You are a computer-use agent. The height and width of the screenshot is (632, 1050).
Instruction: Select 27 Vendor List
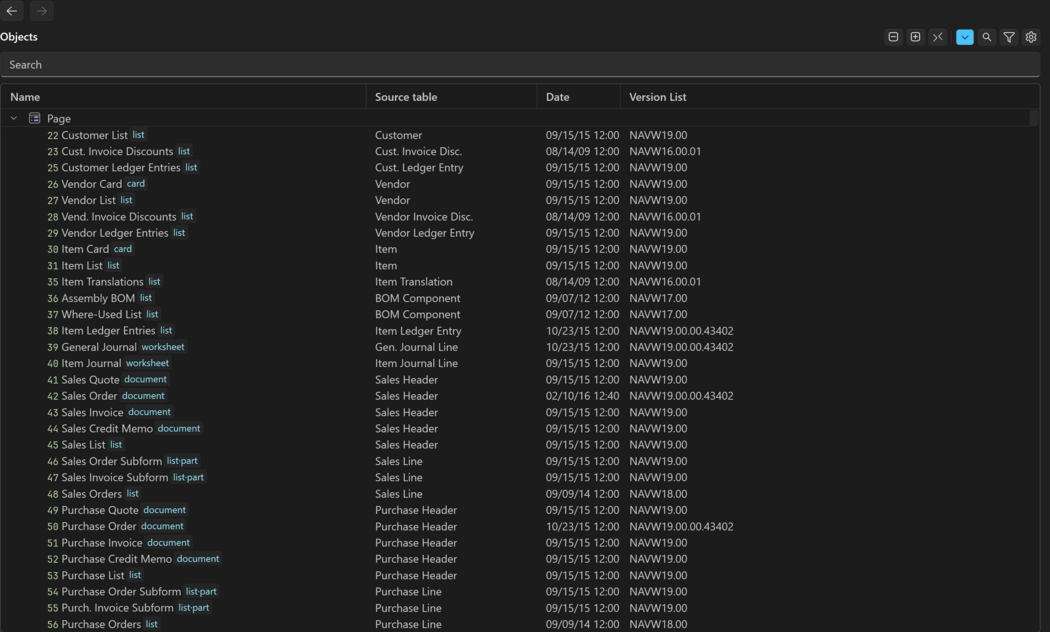click(x=81, y=200)
